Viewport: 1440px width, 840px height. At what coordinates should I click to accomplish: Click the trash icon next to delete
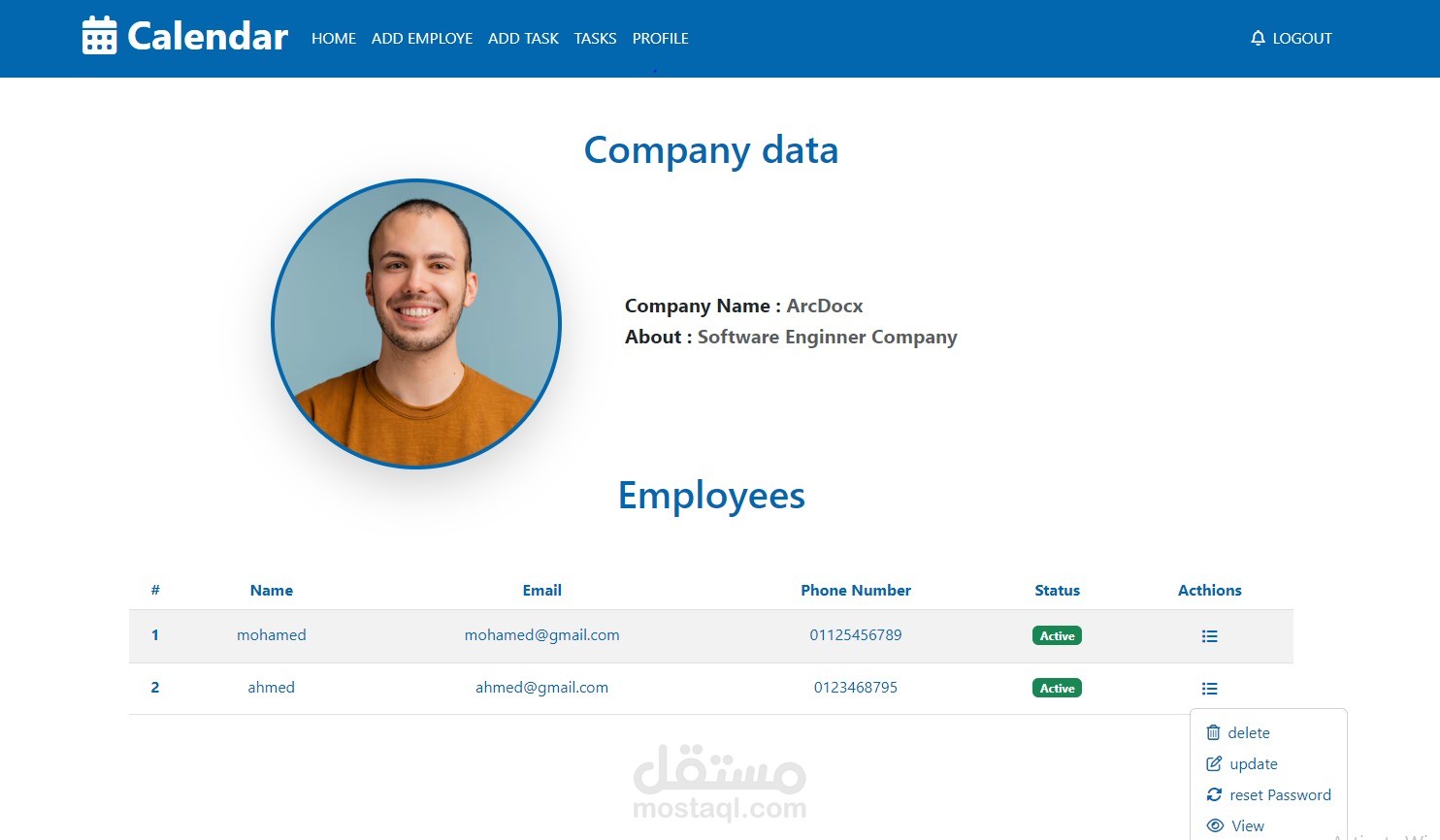[1213, 732]
